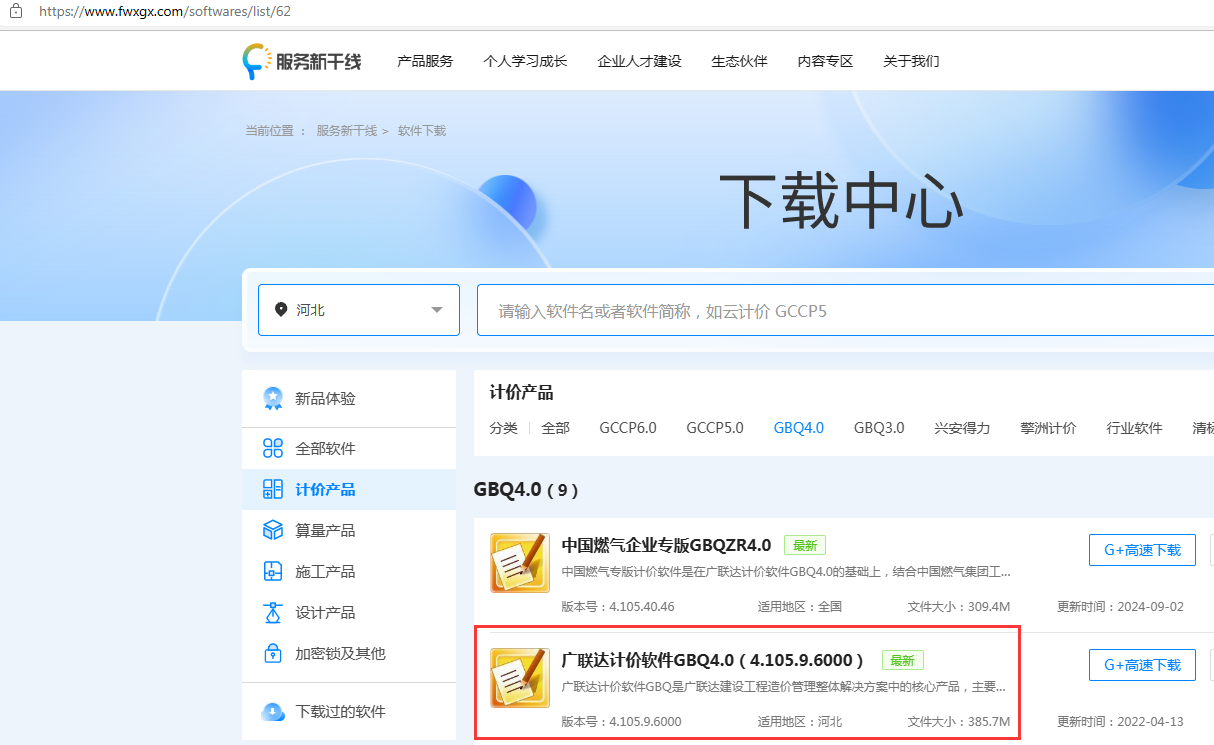Click the 最新 tag on 中国燃气企业专版GBQZR4.0

[805, 546]
